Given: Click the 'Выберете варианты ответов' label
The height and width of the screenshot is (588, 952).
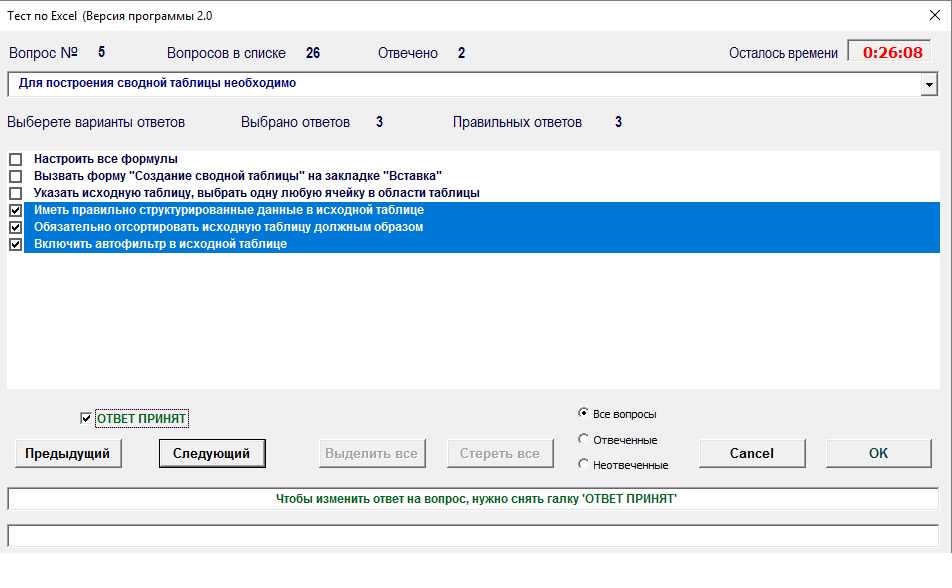Looking at the screenshot, I should coord(96,122).
